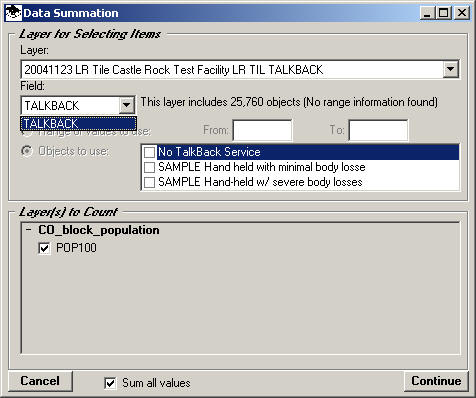Toggle the Sum all values checkbox
The width and height of the screenshot is (476, 398).
110,383
